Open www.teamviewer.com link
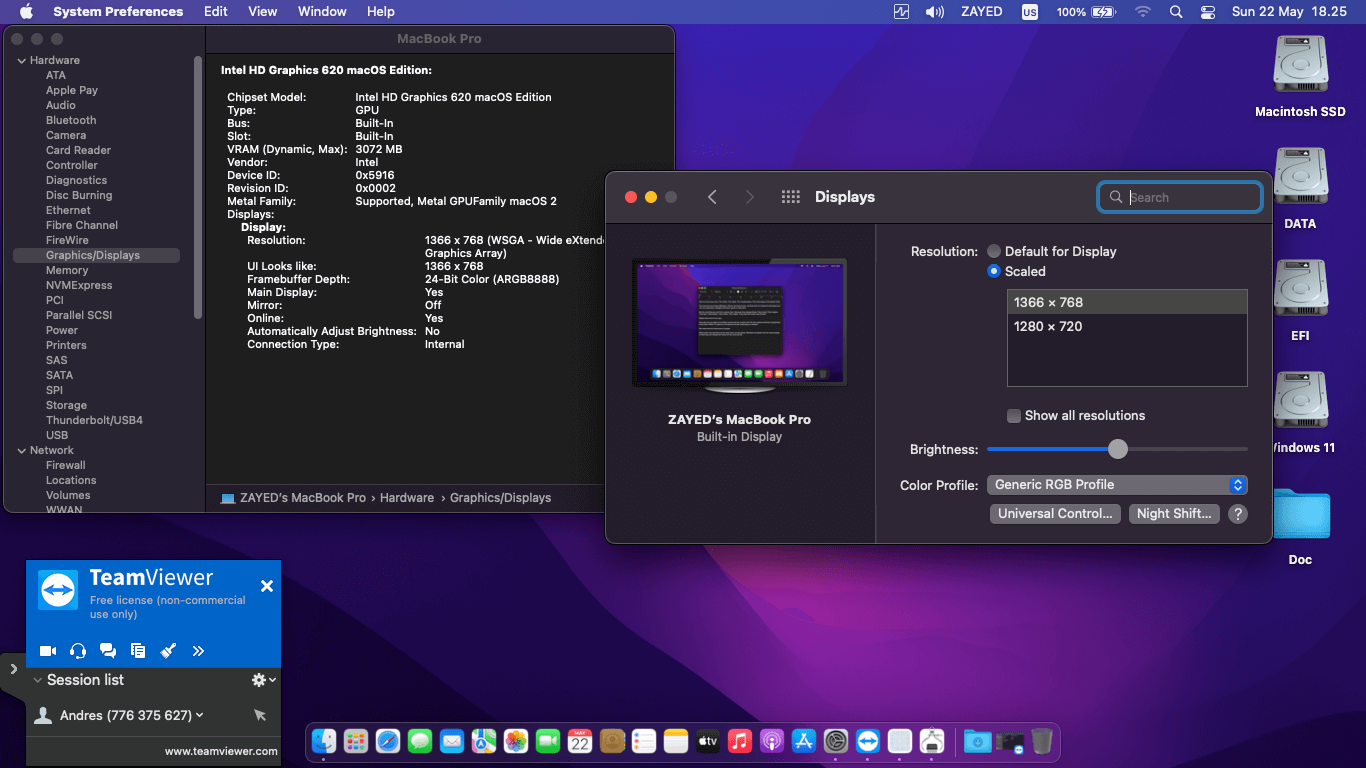Image resolution: width=1366 pixels, height=768 pixels. point(221,751)
